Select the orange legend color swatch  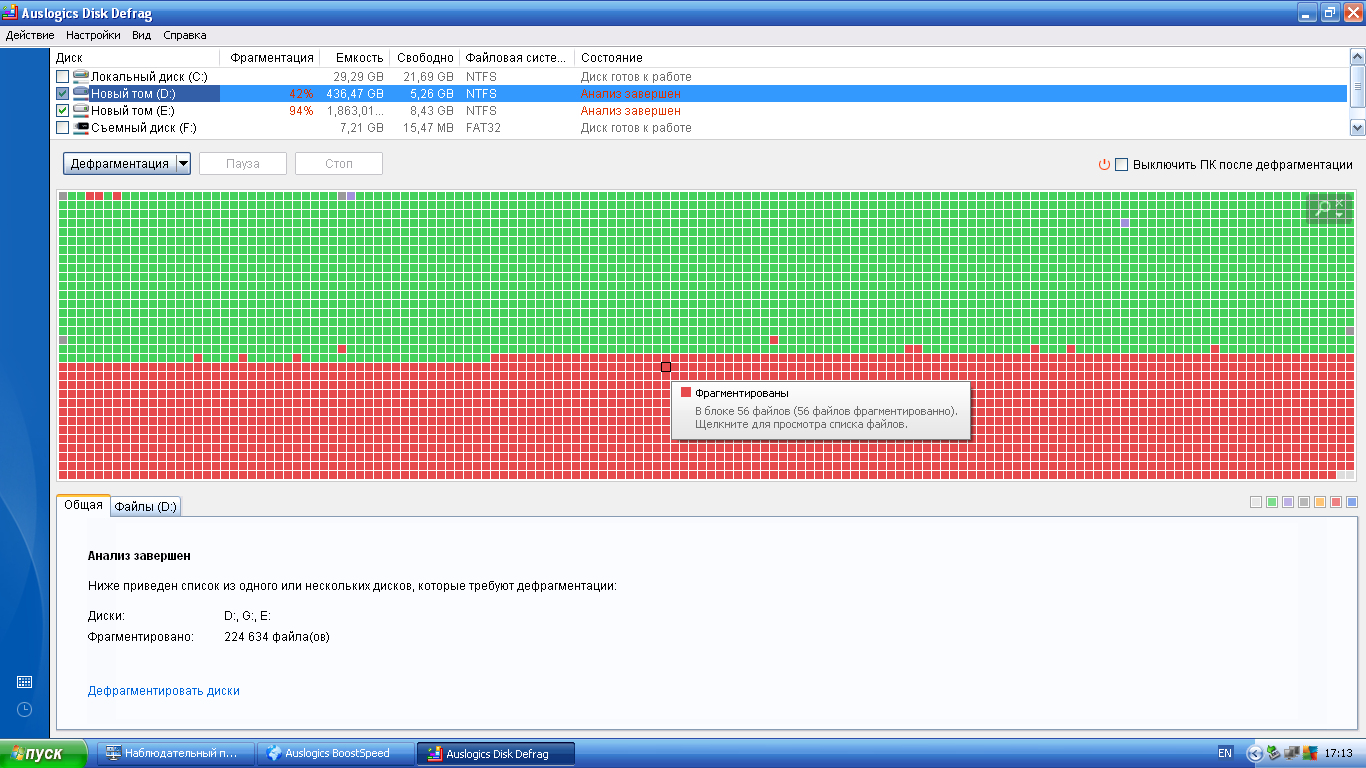(x=1320, y=502)
